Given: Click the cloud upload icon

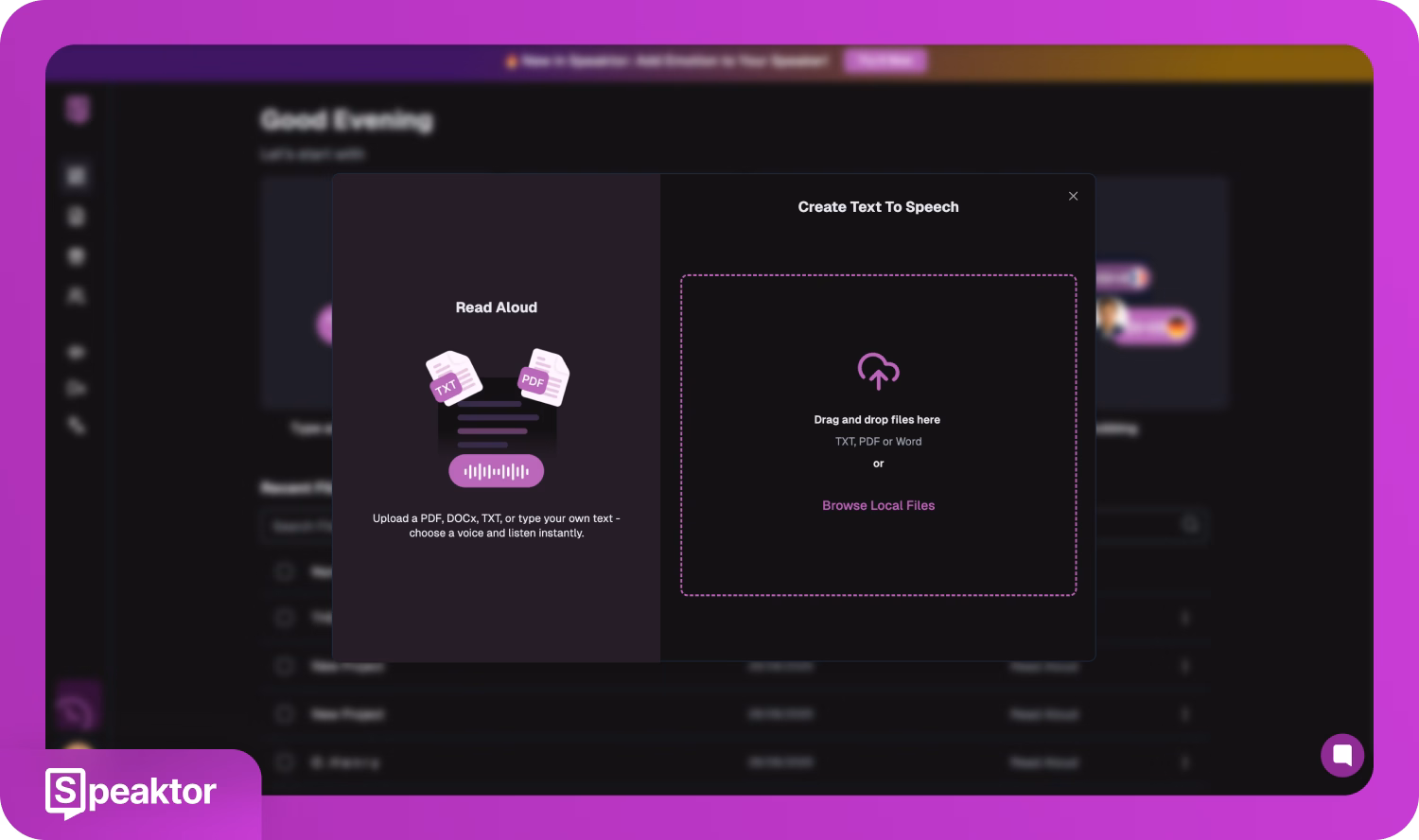Looking at the screenshot, I should pos(878,371).
